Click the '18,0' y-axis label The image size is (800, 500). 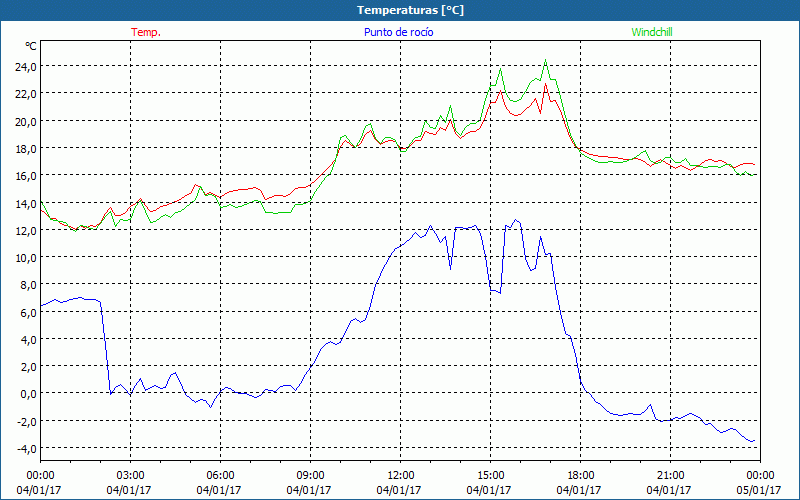coord(27,149)
